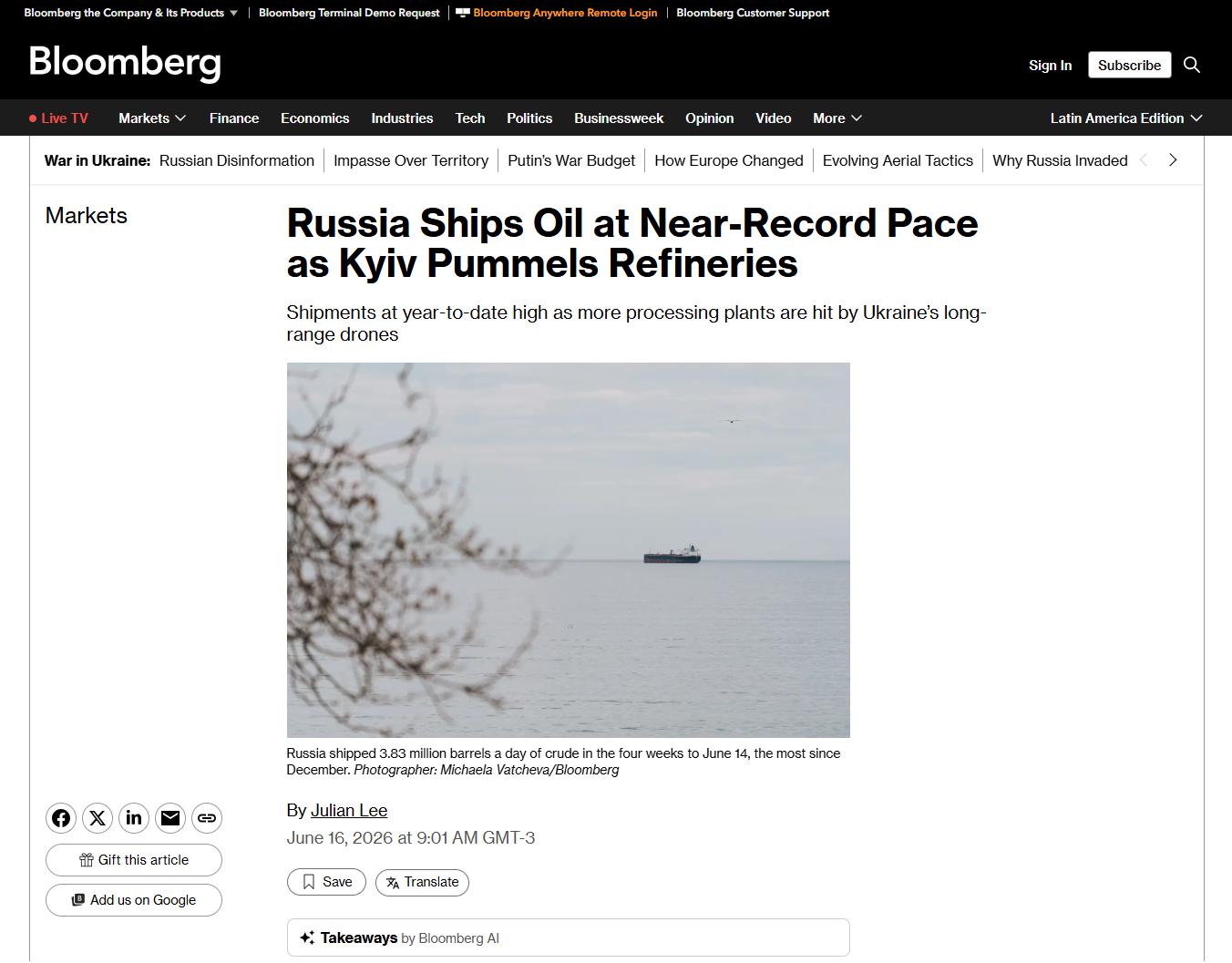Translate the article
This screenshot has height=963, width=1232.
pos(422,882)
